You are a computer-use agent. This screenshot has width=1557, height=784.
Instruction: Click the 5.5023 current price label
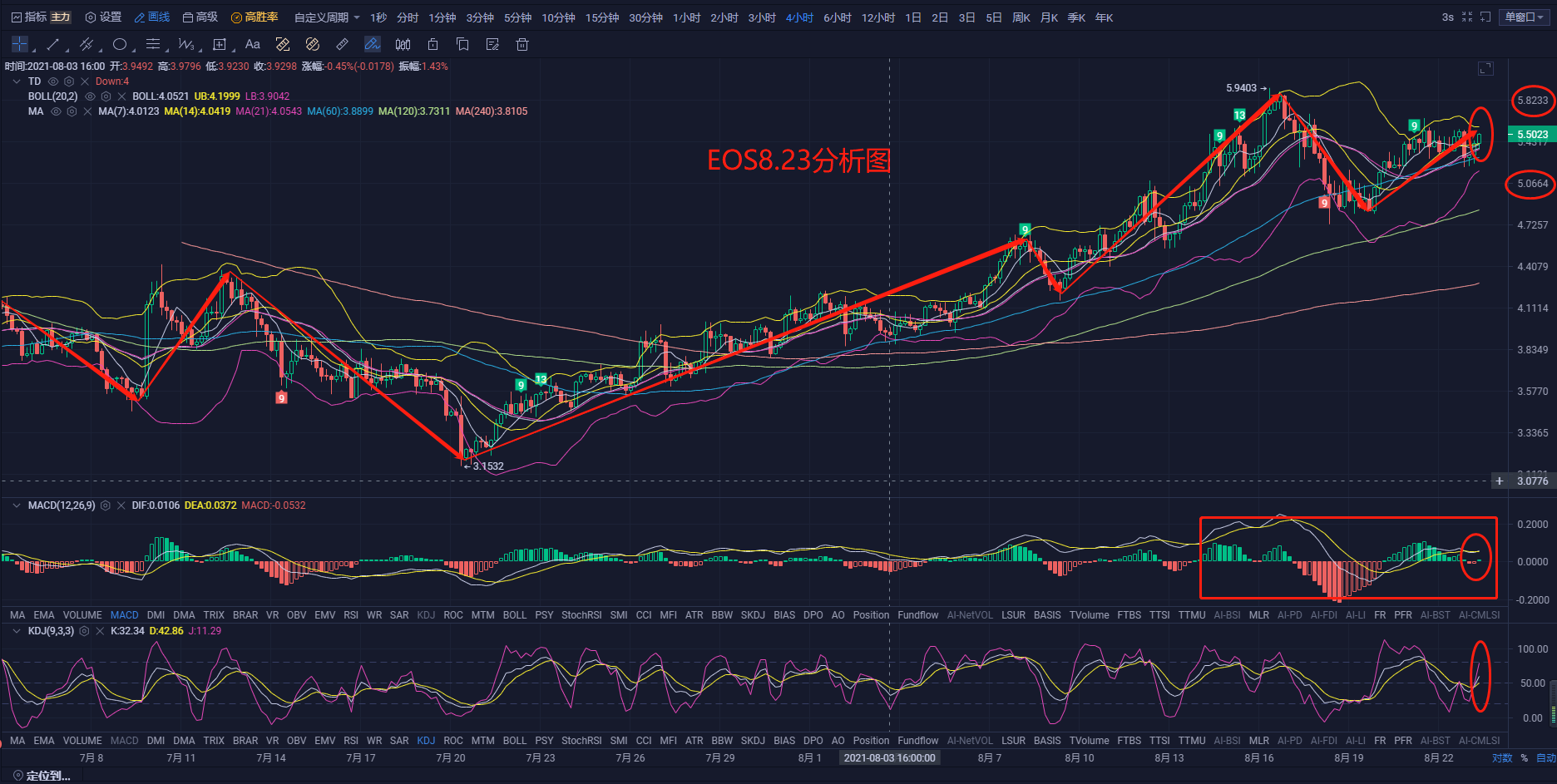tap(1532, 135)
